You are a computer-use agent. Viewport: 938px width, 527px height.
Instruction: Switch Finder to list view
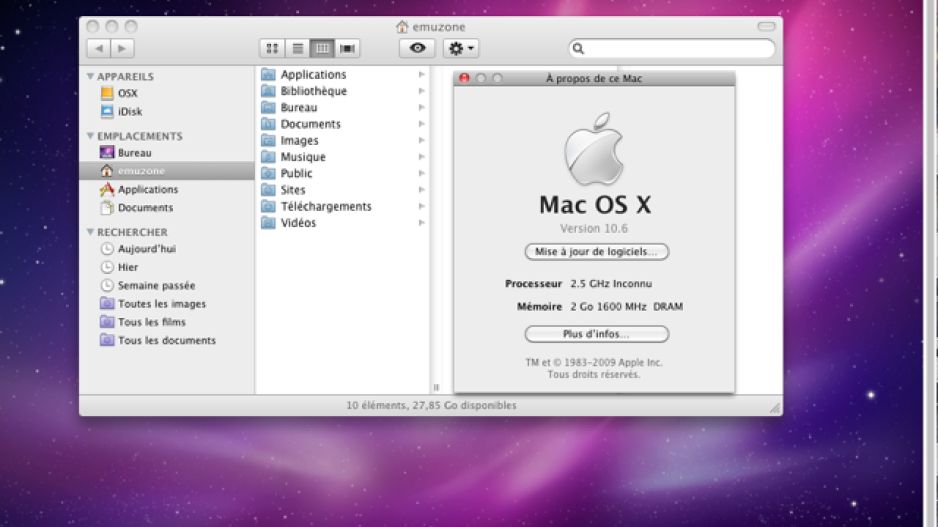(297, 48)
